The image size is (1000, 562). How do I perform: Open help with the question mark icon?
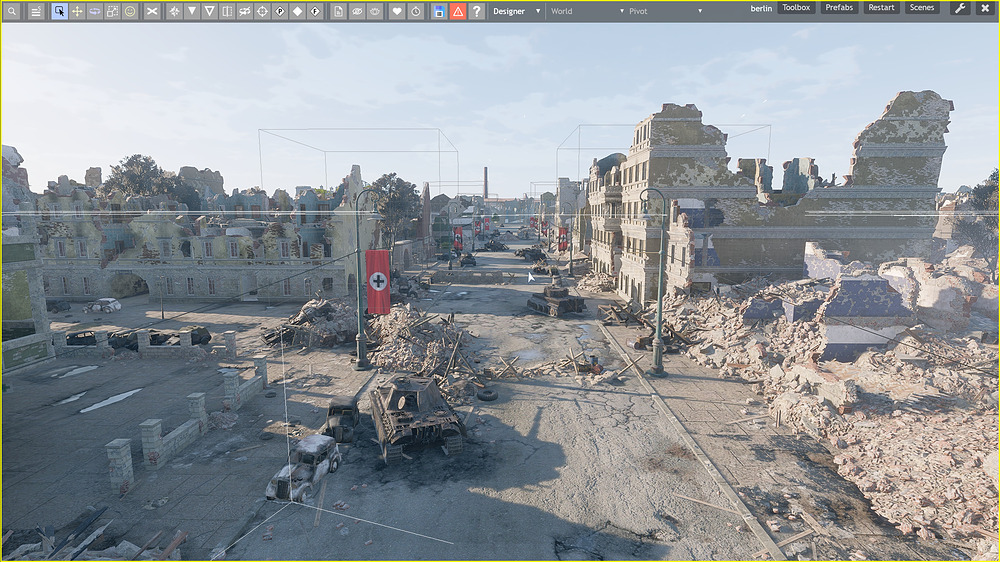click(476, 11)
